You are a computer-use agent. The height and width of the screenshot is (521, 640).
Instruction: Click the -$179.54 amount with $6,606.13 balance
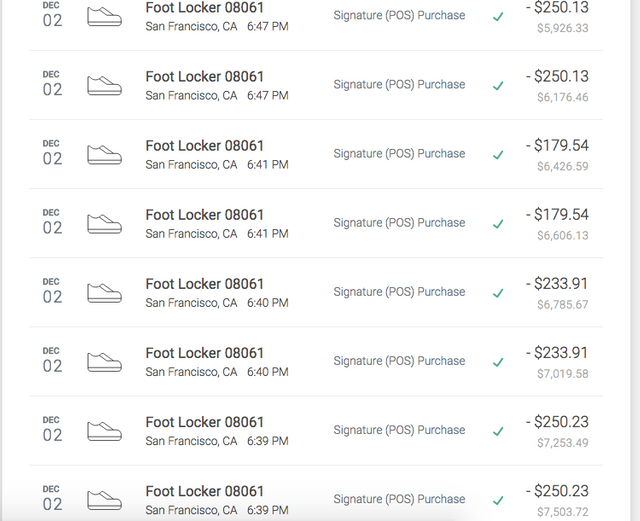click(557, 214)
